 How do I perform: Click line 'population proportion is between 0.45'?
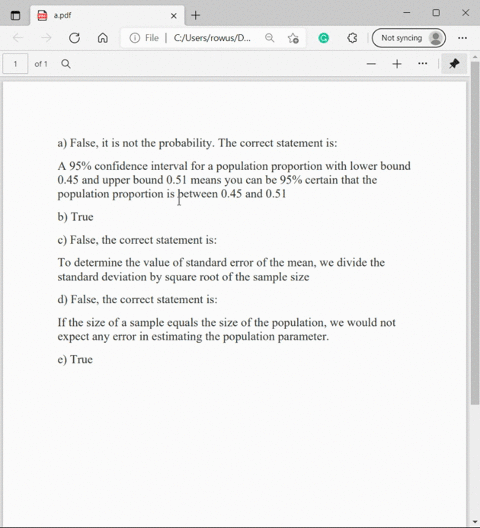pyautogui.click(x=172, y=194)
